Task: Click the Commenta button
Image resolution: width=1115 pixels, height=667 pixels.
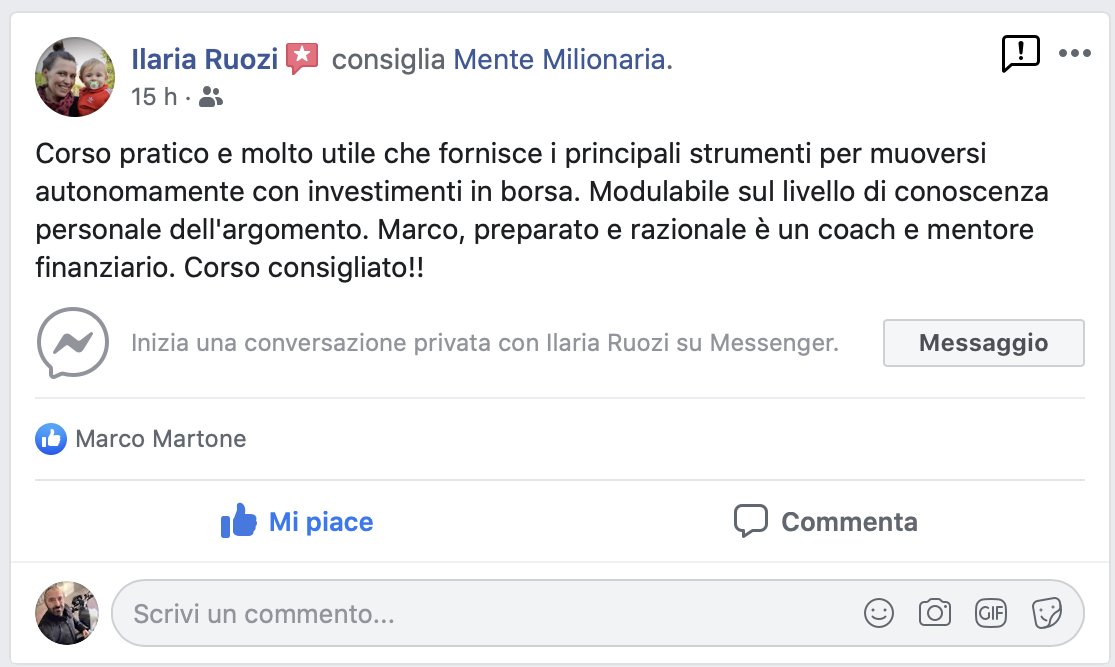Action: [x=825, y=521]
